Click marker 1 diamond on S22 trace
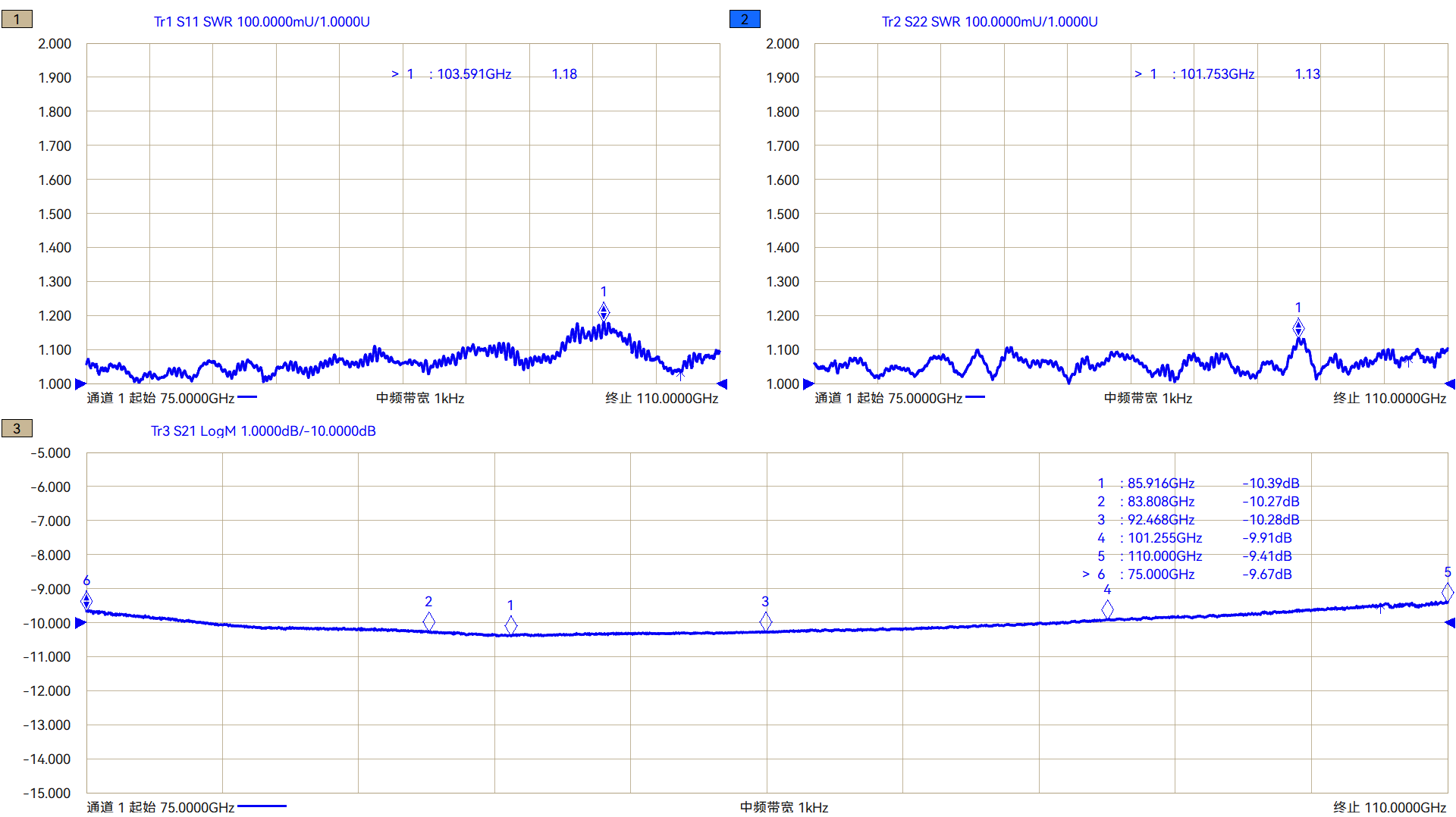The height and width of the screenshot is (817, 1456). (x=1298, y=328)
